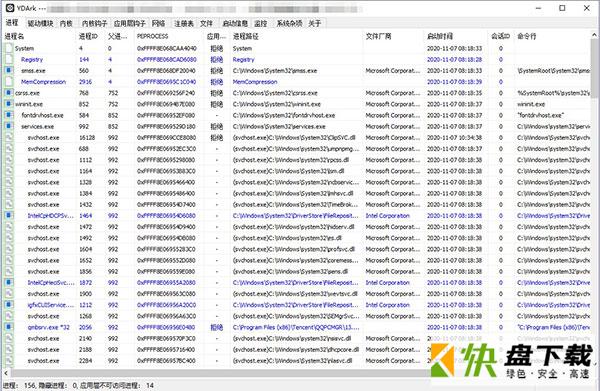Open the 内核钩子 tab

(x=95, y=23)
